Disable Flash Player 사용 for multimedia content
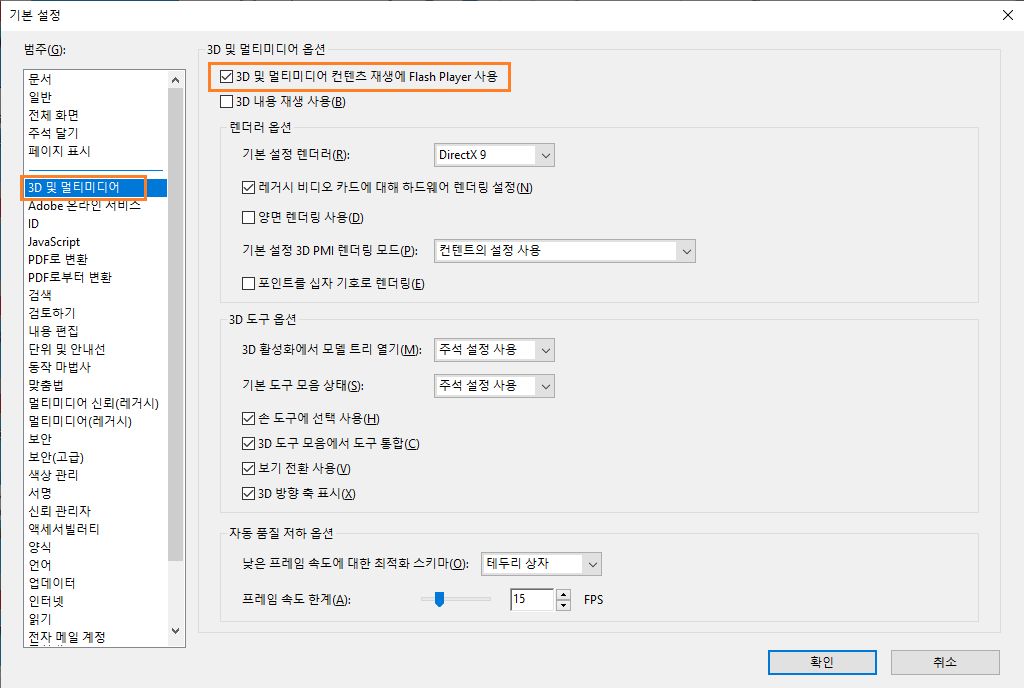This screenshot has width=1024, height=688. [x=225, y=75]
